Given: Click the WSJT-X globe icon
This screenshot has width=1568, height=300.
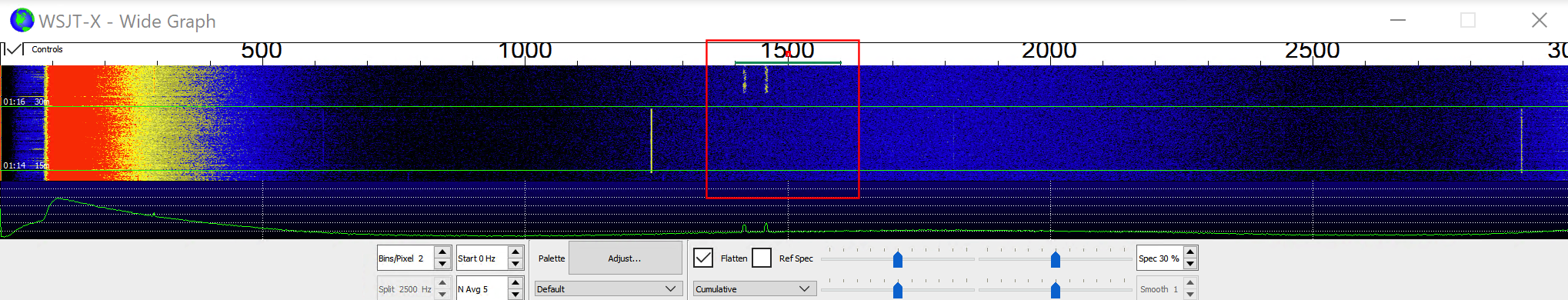Looking at the screenshot, I should [x=22, y=20].
